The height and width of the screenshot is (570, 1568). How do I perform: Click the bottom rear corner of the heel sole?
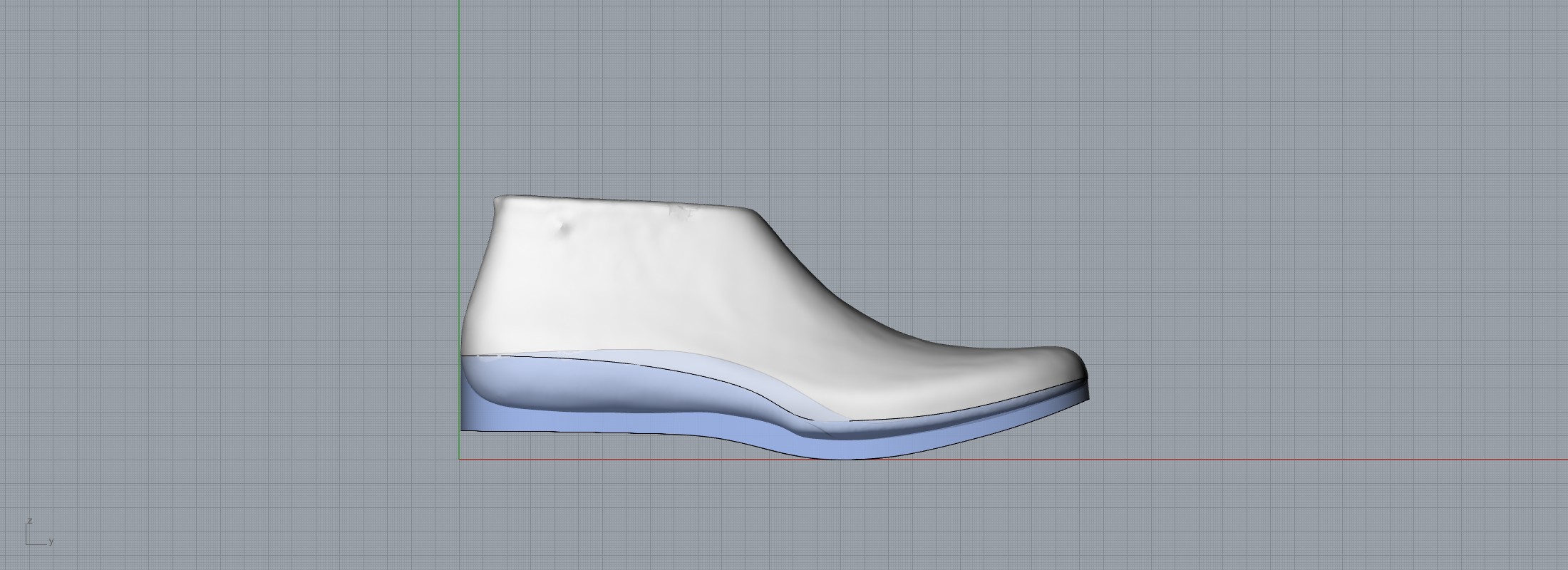click(x=463, y=429)
